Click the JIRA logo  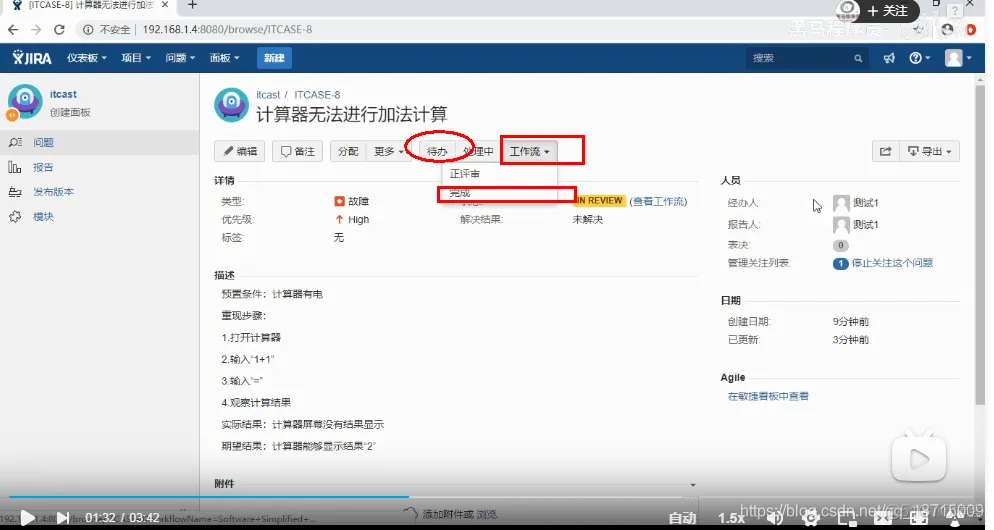click(x=32, y=58)
